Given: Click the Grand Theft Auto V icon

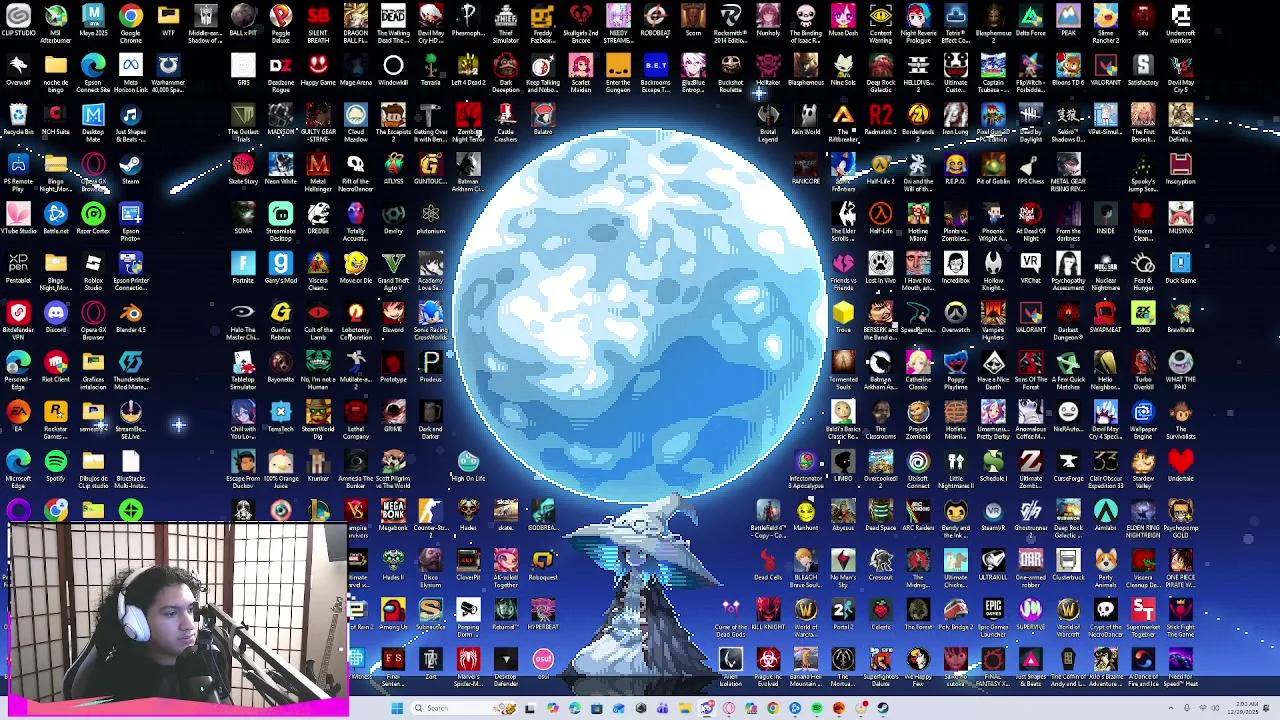Looking at the screenshot, I should click(393, 268).
